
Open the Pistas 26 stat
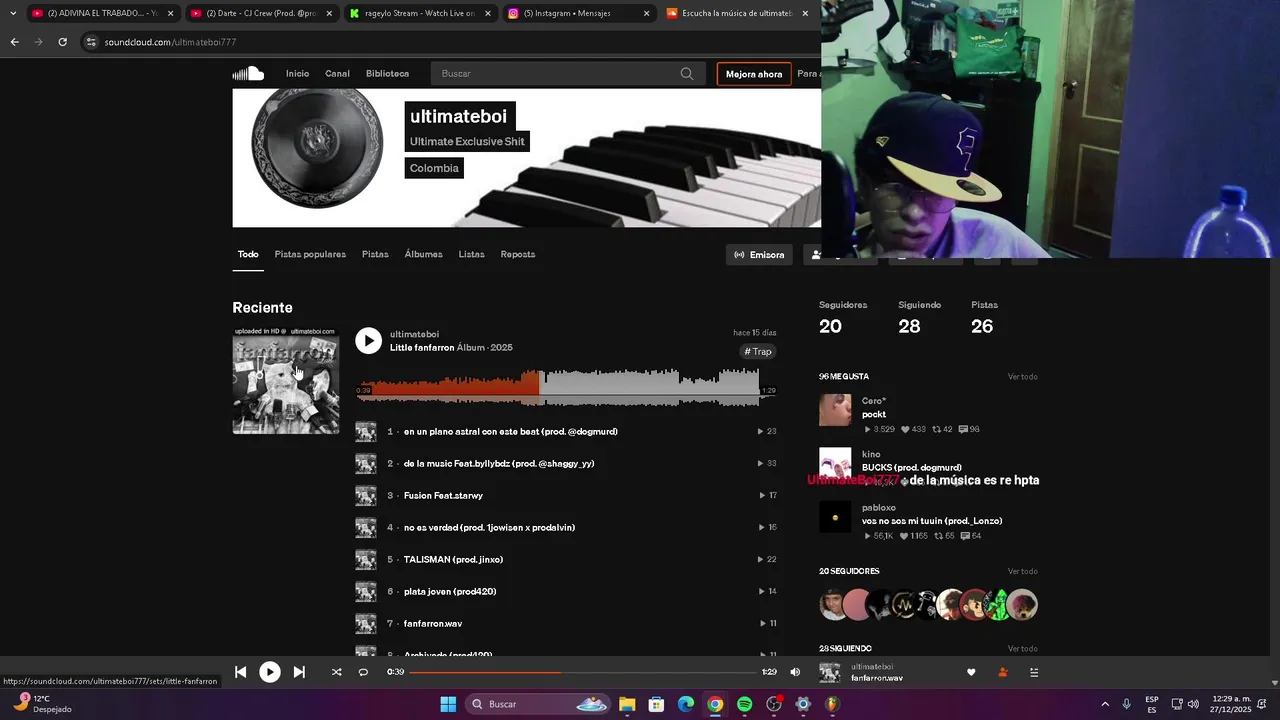point(984,317)
